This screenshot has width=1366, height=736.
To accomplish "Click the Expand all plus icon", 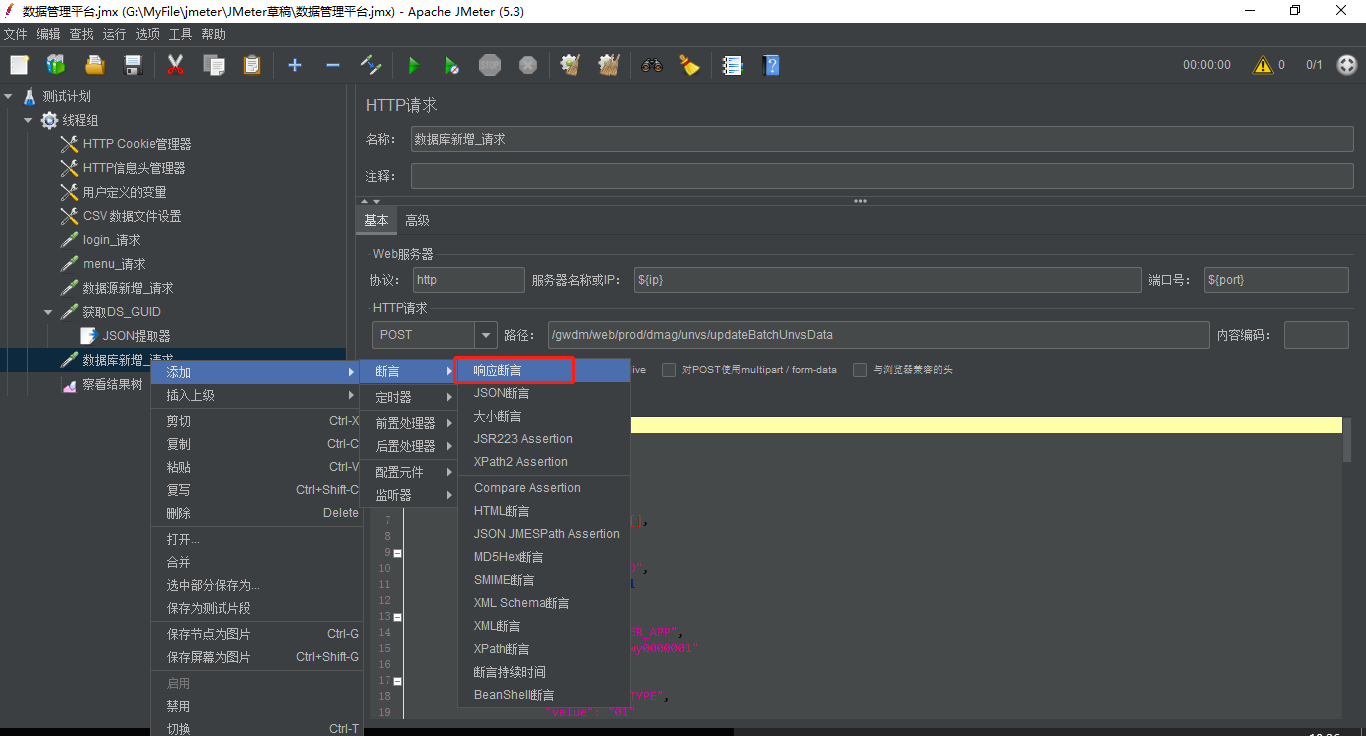I will (295, 65).
